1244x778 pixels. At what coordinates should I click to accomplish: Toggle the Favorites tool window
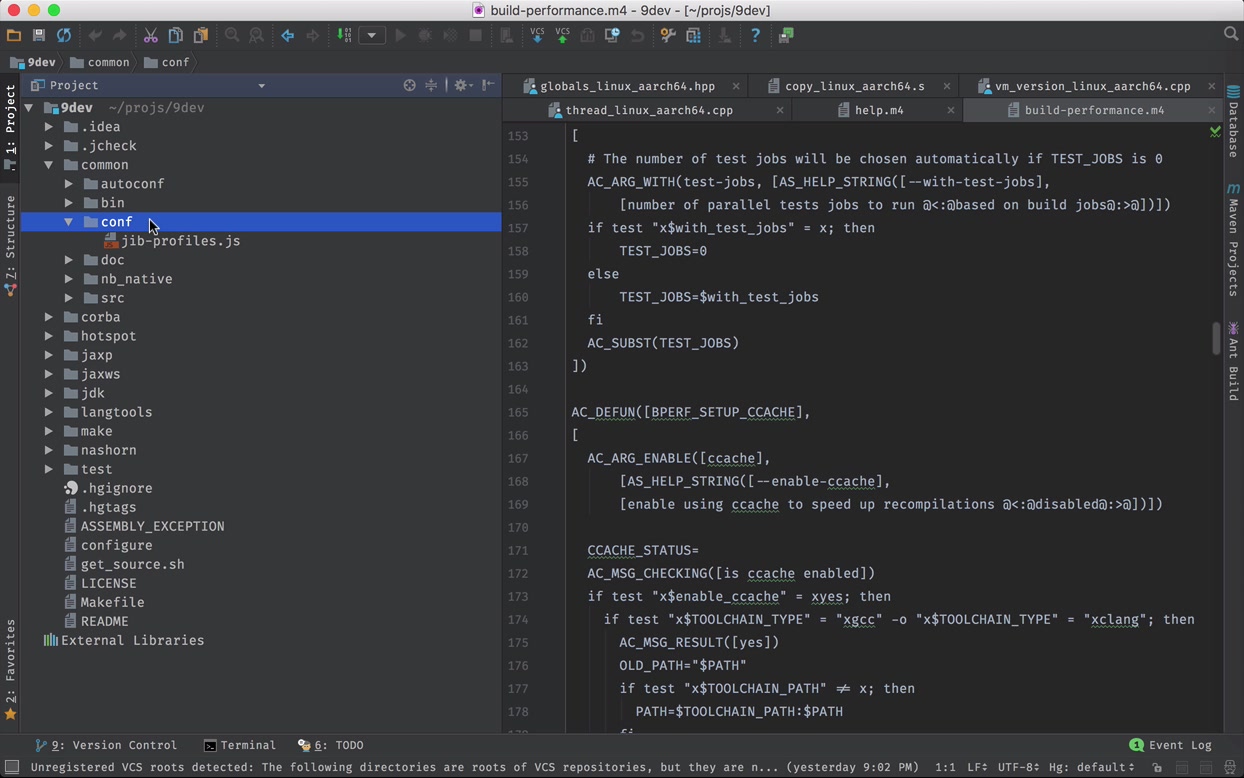[x=10, y=671]
